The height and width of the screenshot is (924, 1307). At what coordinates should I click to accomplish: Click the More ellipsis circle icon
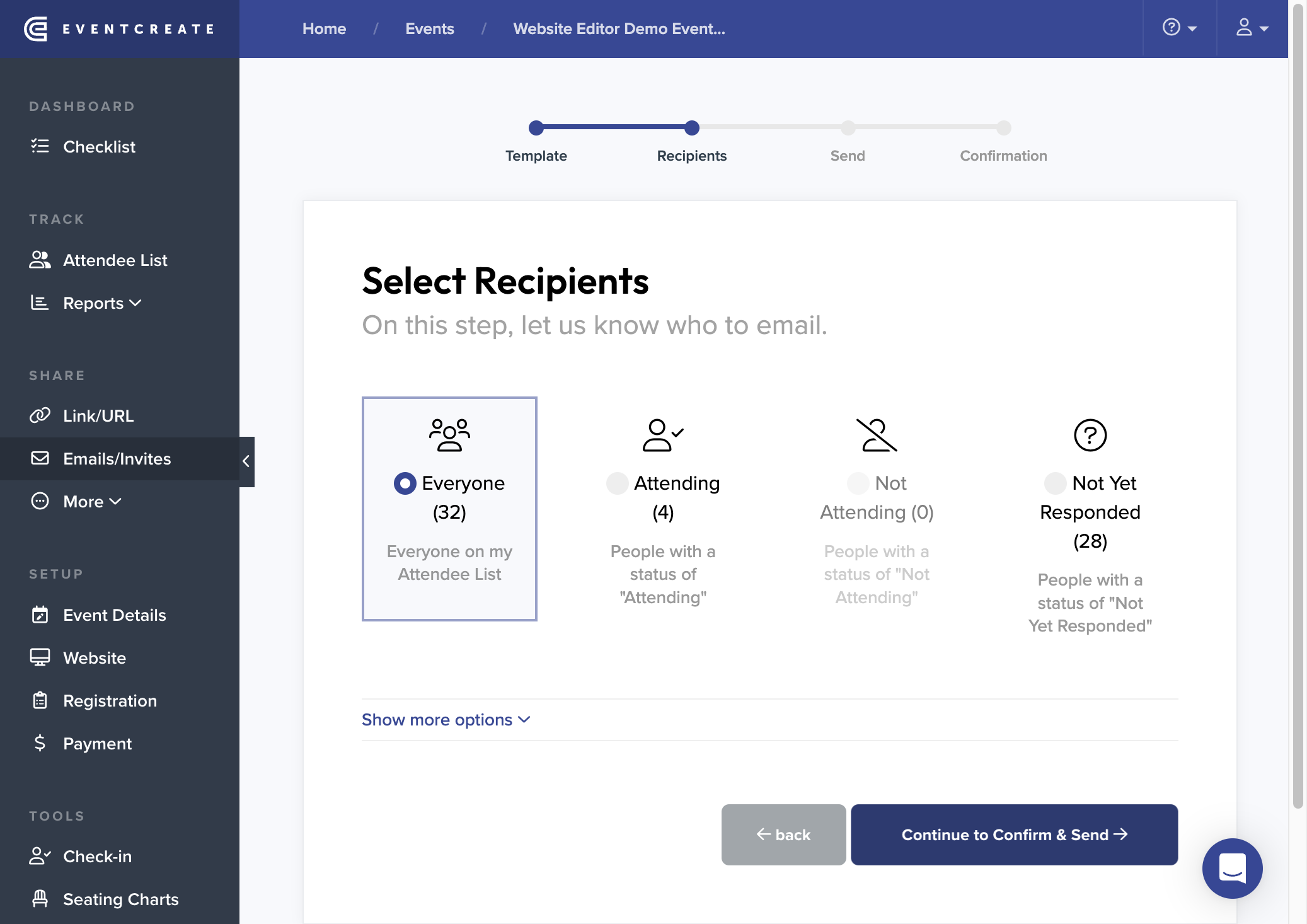pos(40,501)
